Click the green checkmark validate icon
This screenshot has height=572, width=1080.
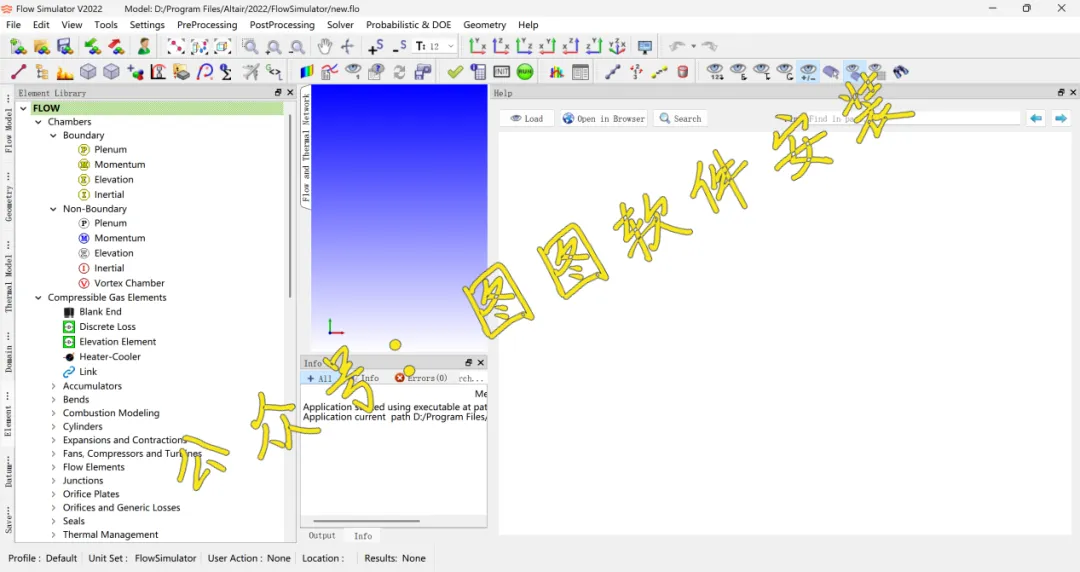pyautogui.click(x=455, y=72)
